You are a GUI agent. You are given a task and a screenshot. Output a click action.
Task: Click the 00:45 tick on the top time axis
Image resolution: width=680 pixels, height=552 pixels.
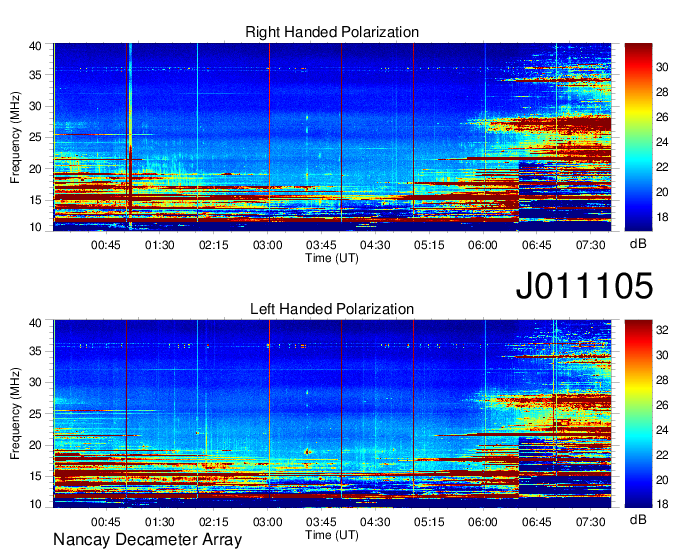[x=105, y=245]
